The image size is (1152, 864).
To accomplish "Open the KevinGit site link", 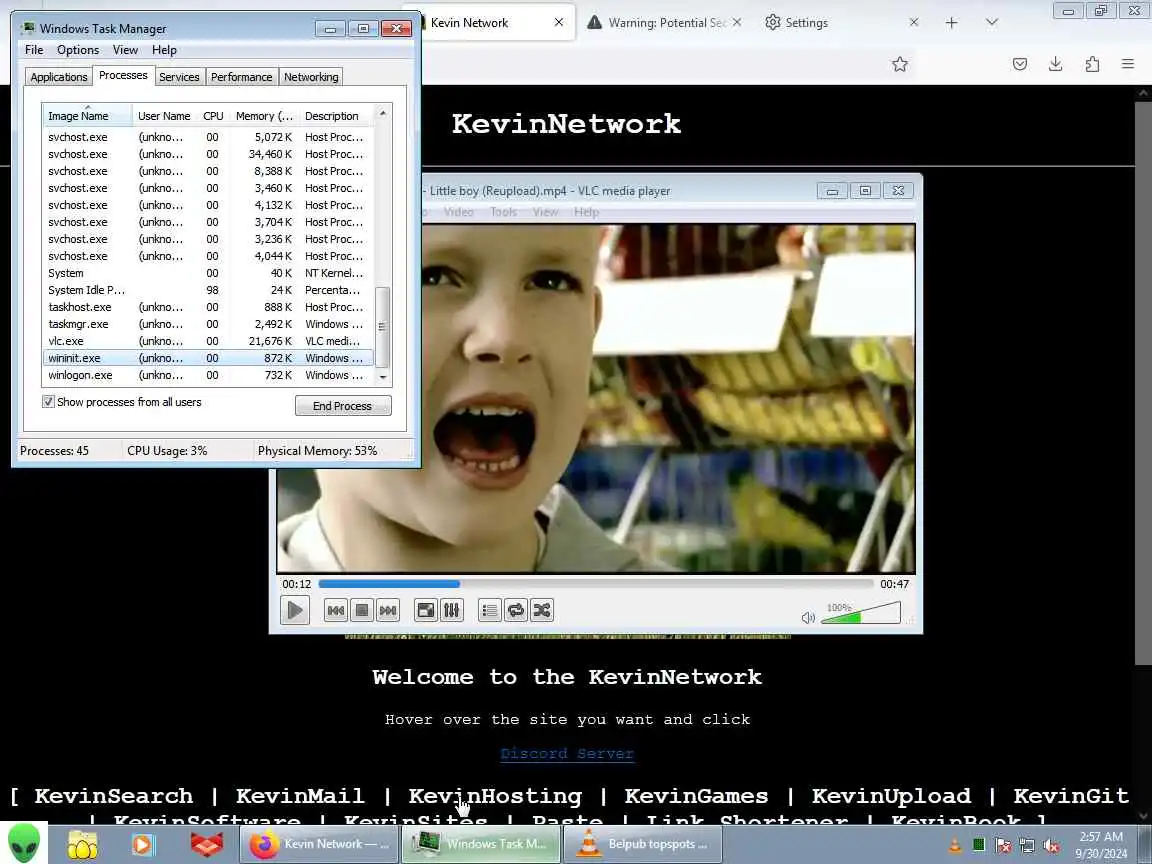I will [x=1071, y=796].
